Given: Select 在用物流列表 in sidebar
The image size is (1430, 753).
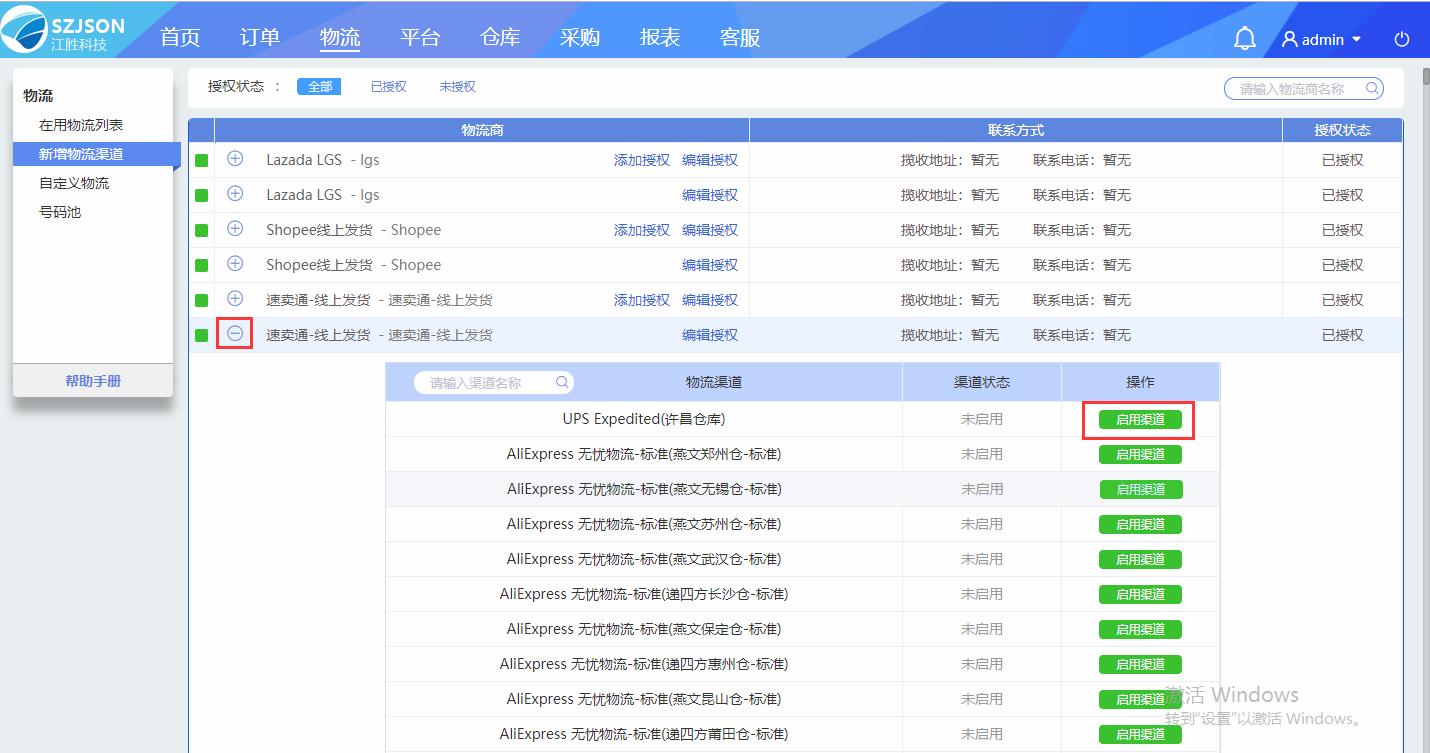Looking at the screenshot, I should [x=81, y=126].
